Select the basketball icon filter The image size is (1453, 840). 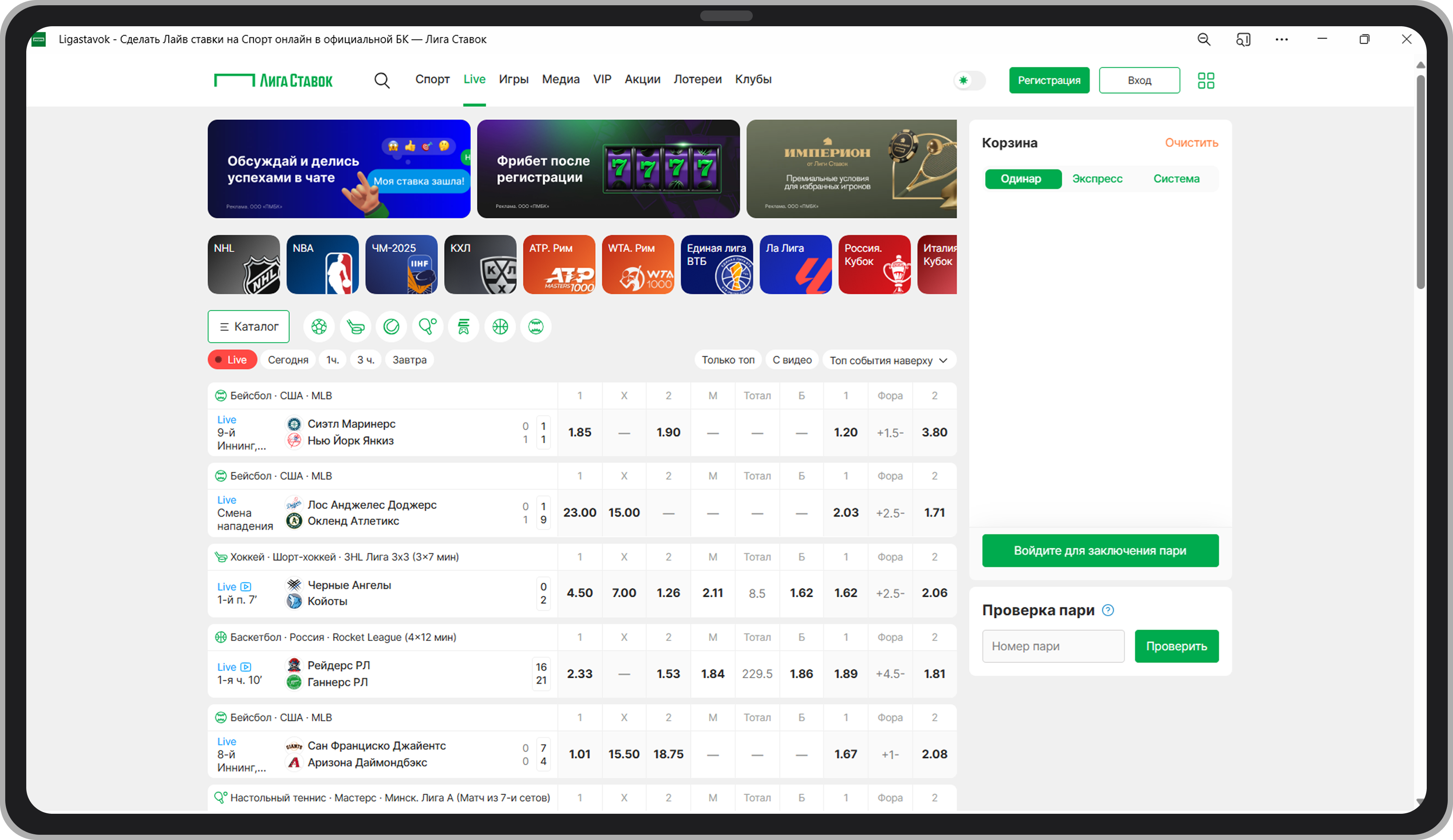pyautogui.click(x=500, y=327)
